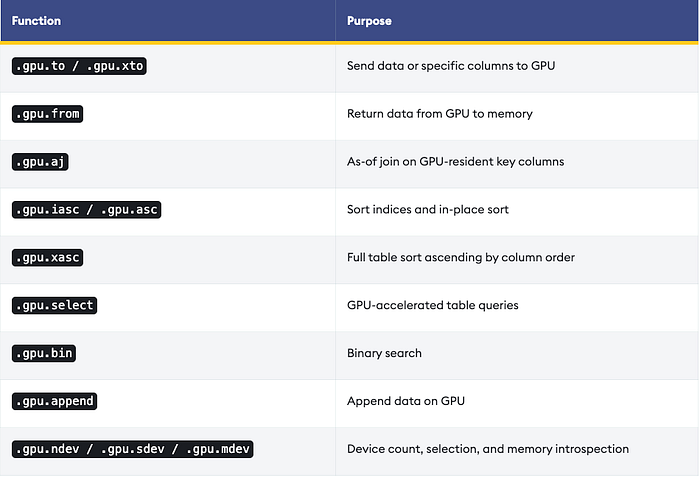Screen dimensions: 700x477
Task: Click the Purpose column header
Action: coord(369,21)
